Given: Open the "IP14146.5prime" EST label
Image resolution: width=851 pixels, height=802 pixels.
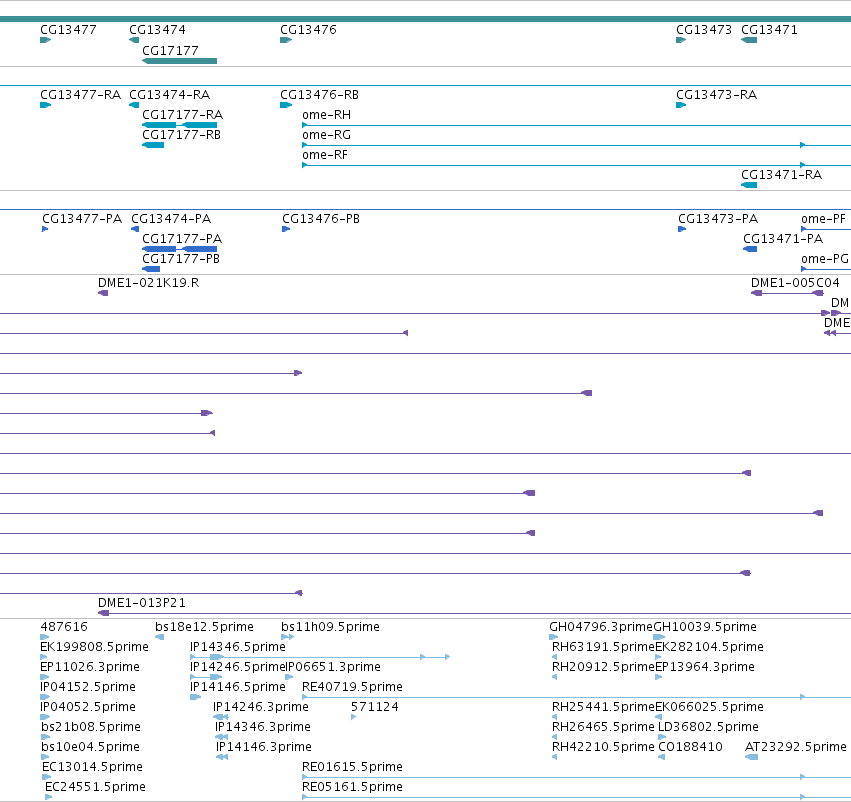Looking at the screenshot, I should (x=238, y=687).
